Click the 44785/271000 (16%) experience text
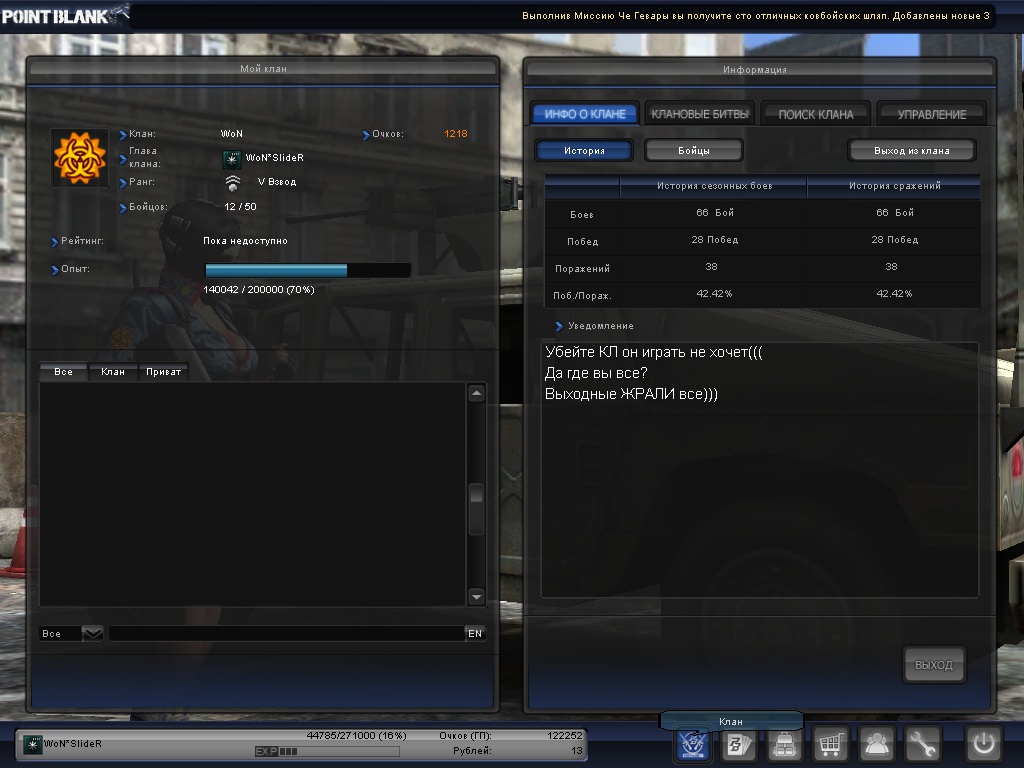The width and height of the screenshot is (1024, 768). 356,735
